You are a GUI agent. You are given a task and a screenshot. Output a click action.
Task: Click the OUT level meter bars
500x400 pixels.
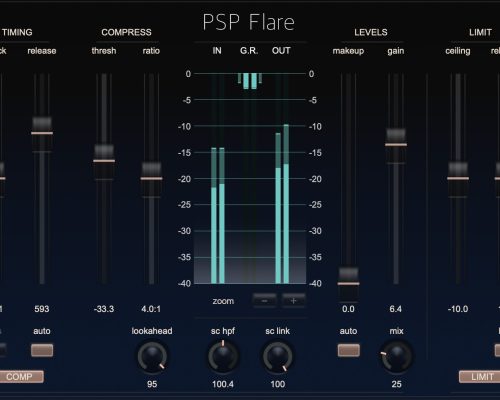[x=282, y=204]
